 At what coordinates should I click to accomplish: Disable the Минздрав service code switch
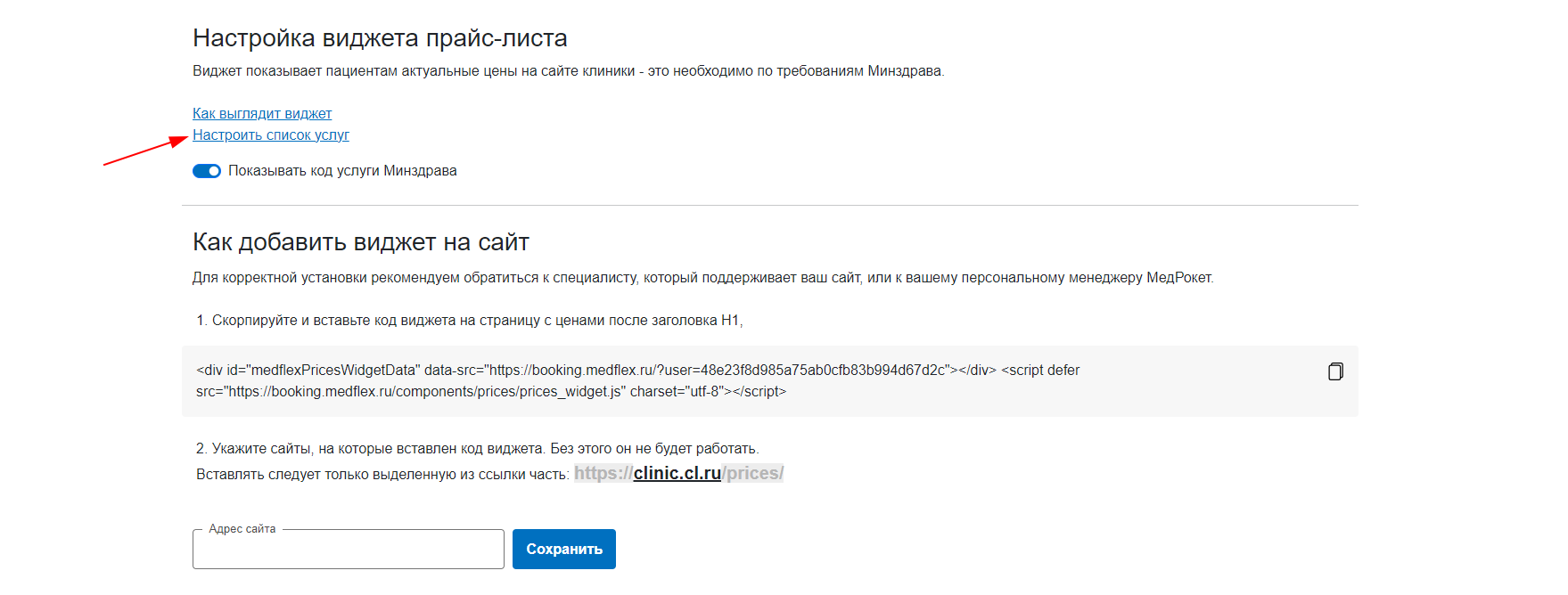[207, 171]
